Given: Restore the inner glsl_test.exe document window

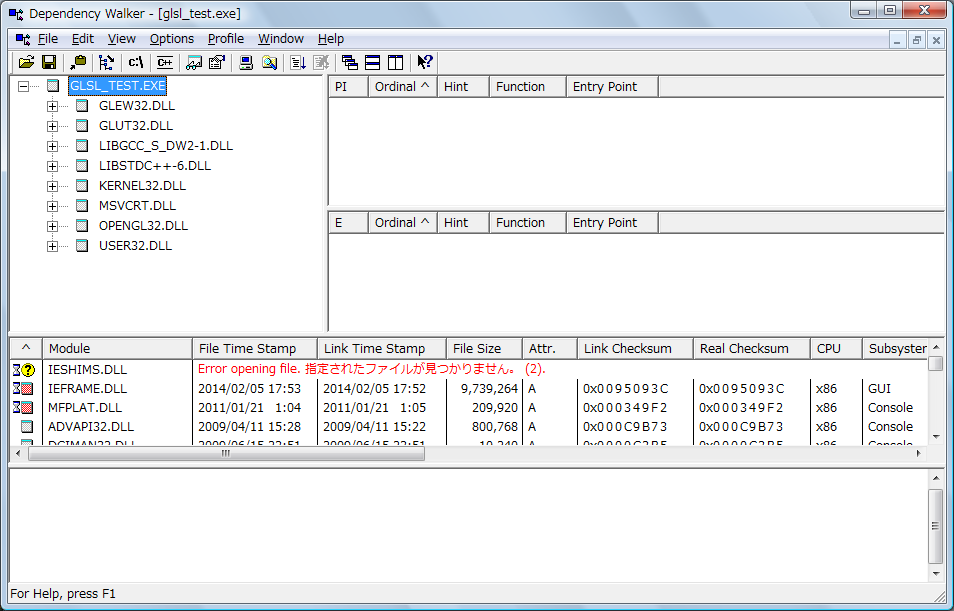Looking at the screenshot, I should coord(916,40).
